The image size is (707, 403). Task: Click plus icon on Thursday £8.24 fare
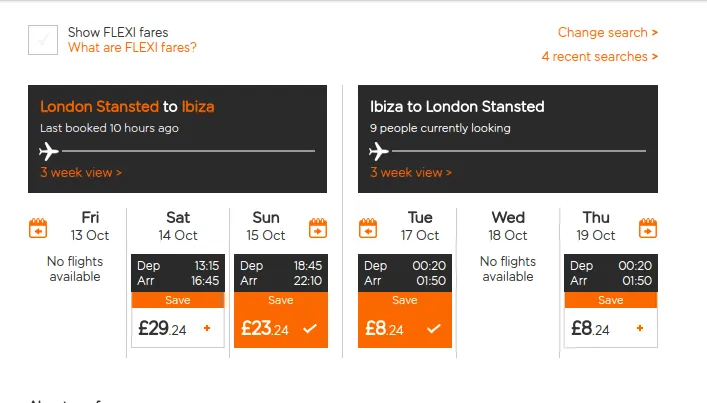pyautogui.click(x=640, y=328)
